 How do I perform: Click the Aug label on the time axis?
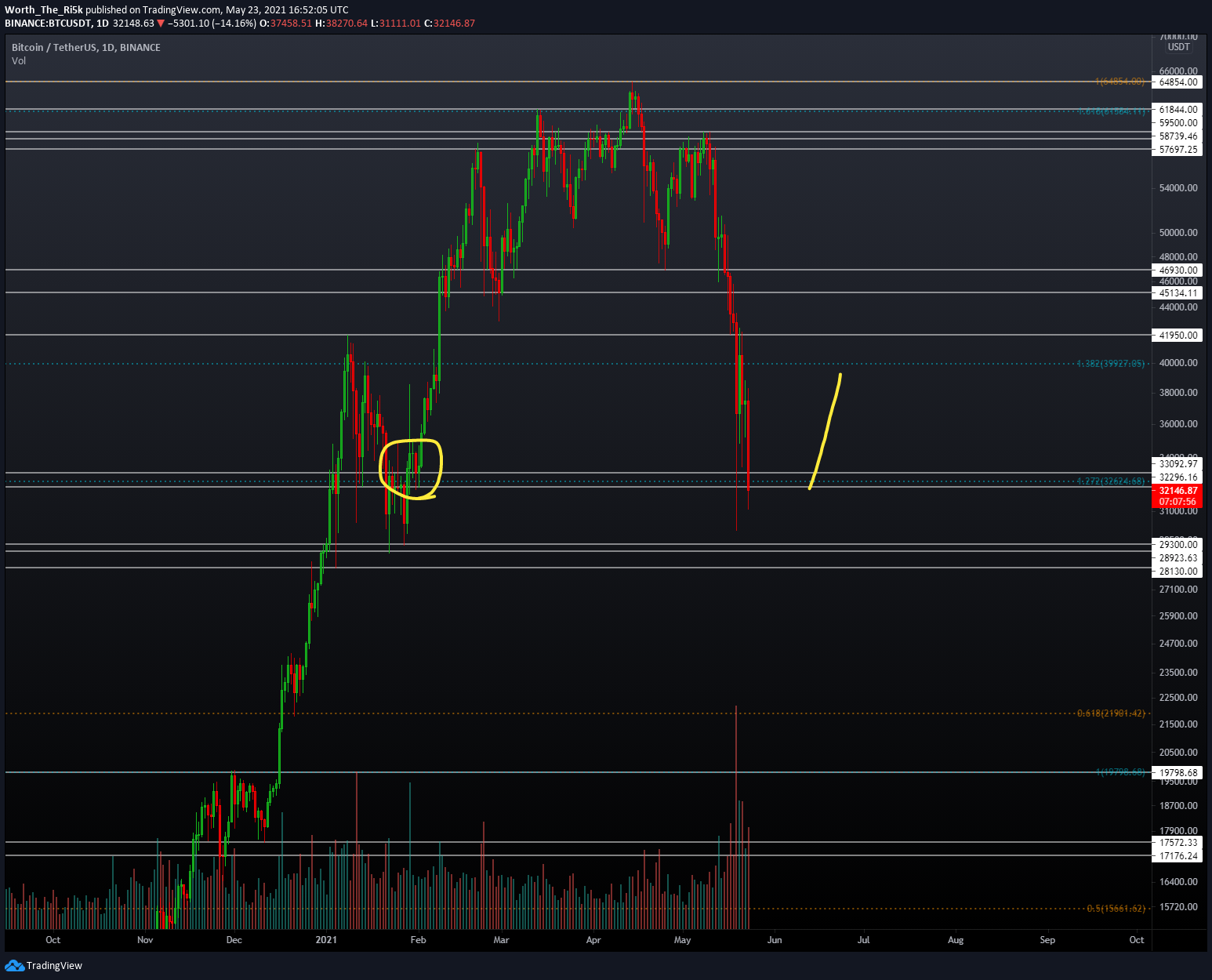[956, 940]
